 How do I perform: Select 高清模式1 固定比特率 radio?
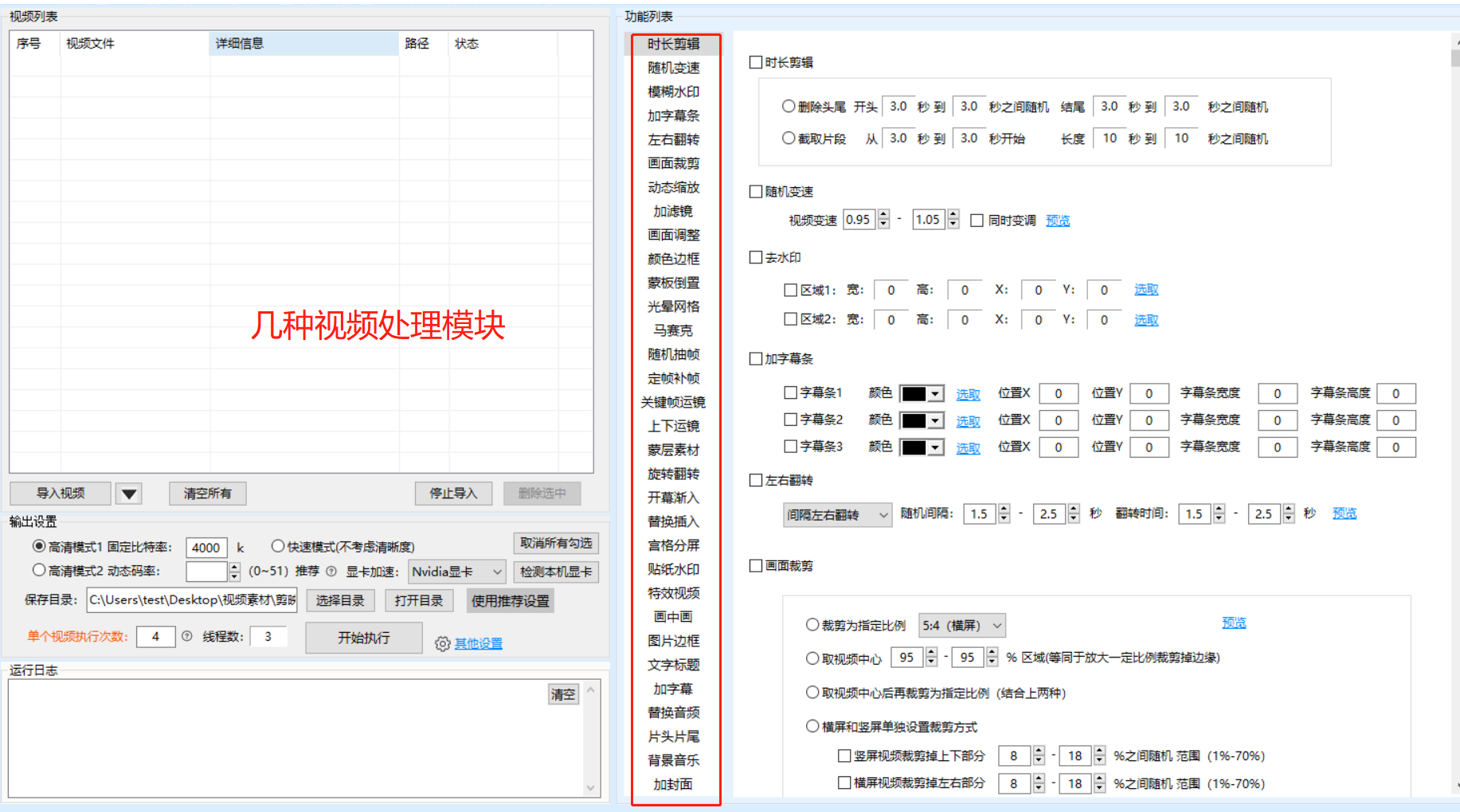tap(39, 546)
